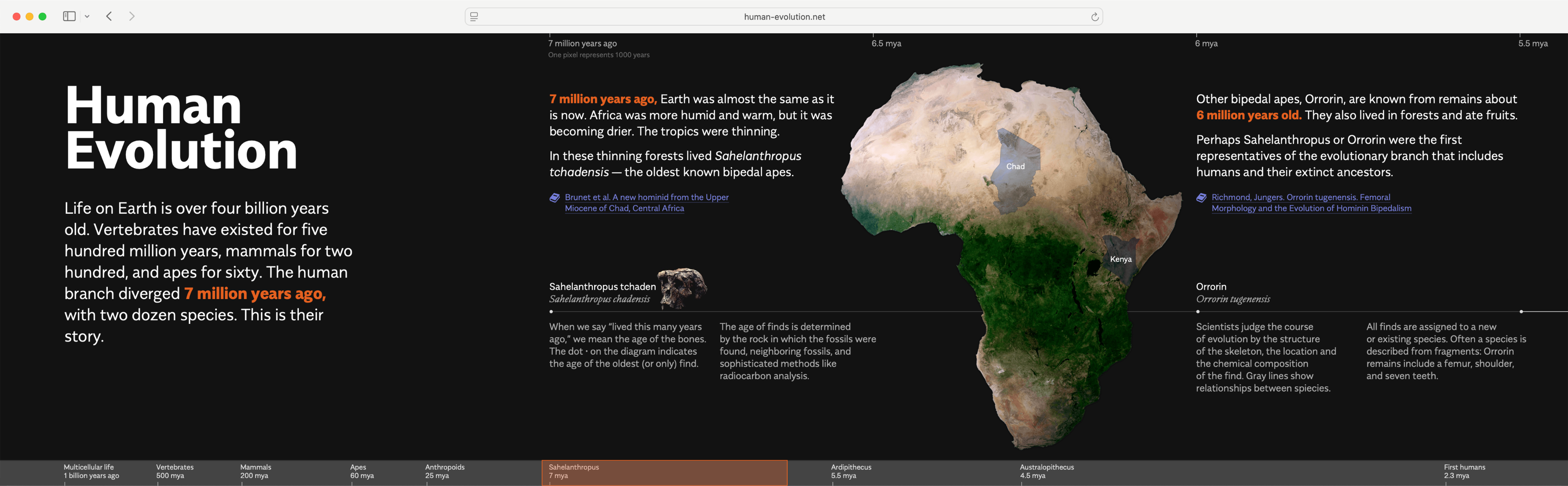Click the Sahelanthropus timeline dot

[x=551, y=311]
